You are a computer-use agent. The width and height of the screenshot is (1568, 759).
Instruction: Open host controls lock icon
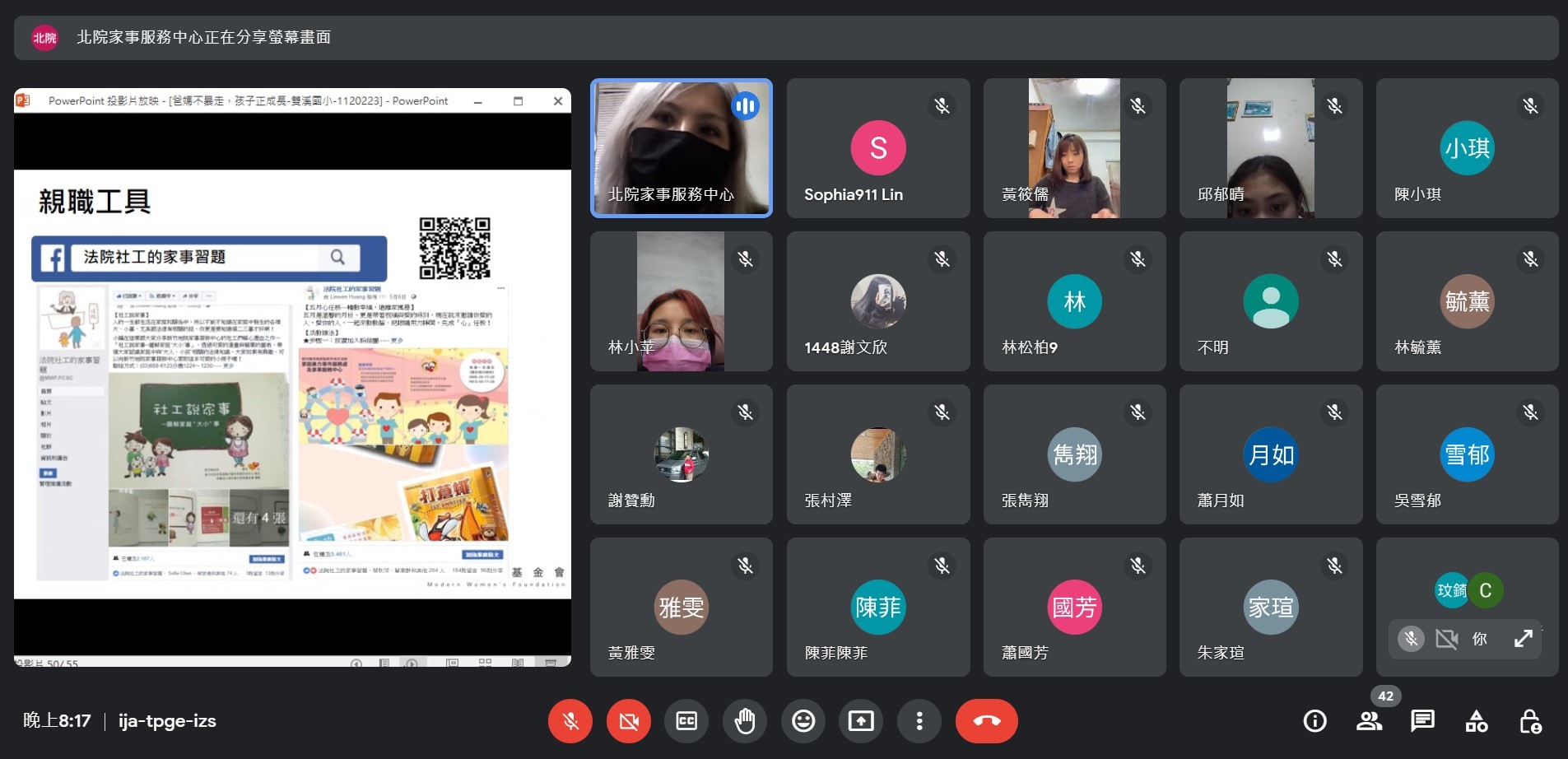click(1529, 721)
